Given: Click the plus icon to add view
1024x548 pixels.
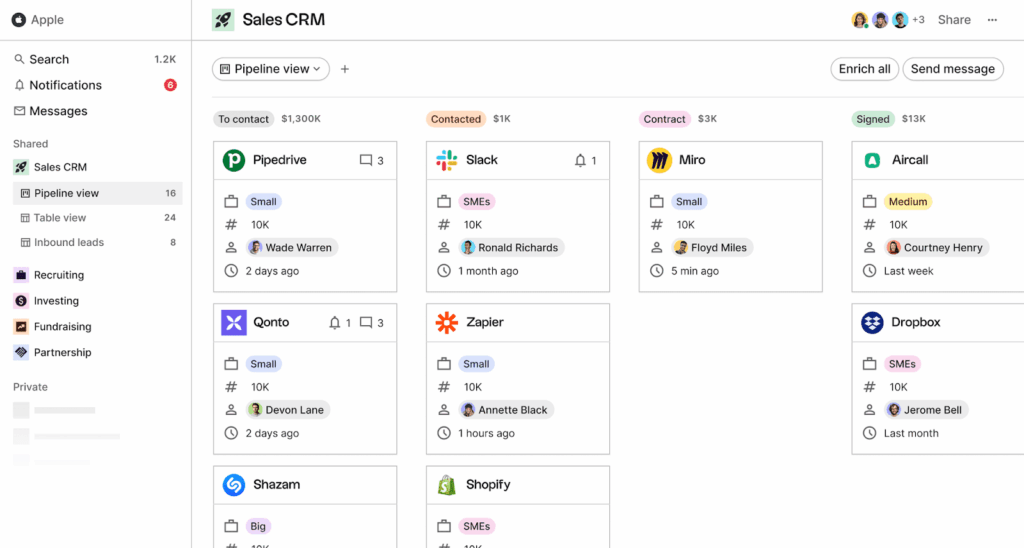Looking at the screenshot, I should point(345,69).
